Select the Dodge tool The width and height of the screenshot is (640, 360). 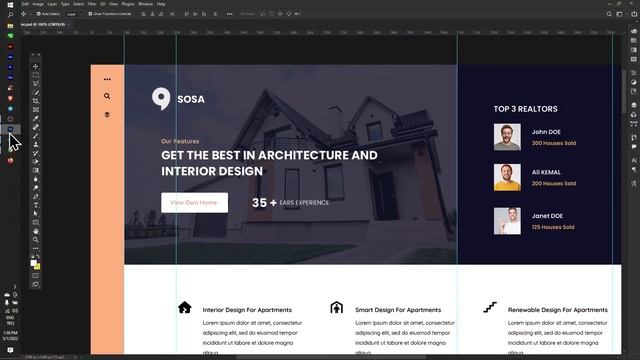[36, 188]
